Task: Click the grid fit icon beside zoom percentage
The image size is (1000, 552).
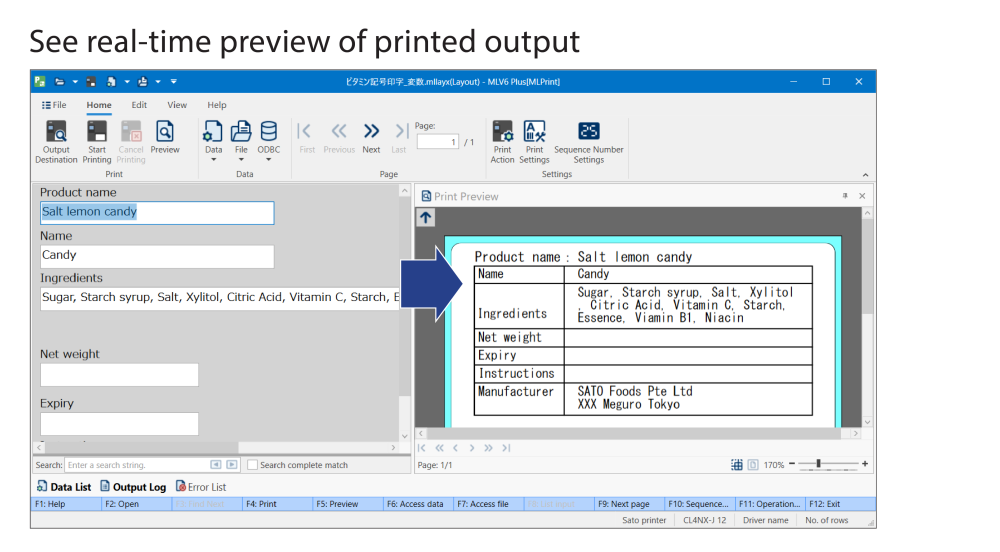Action: pyautogui.click(x=737, y=465)
